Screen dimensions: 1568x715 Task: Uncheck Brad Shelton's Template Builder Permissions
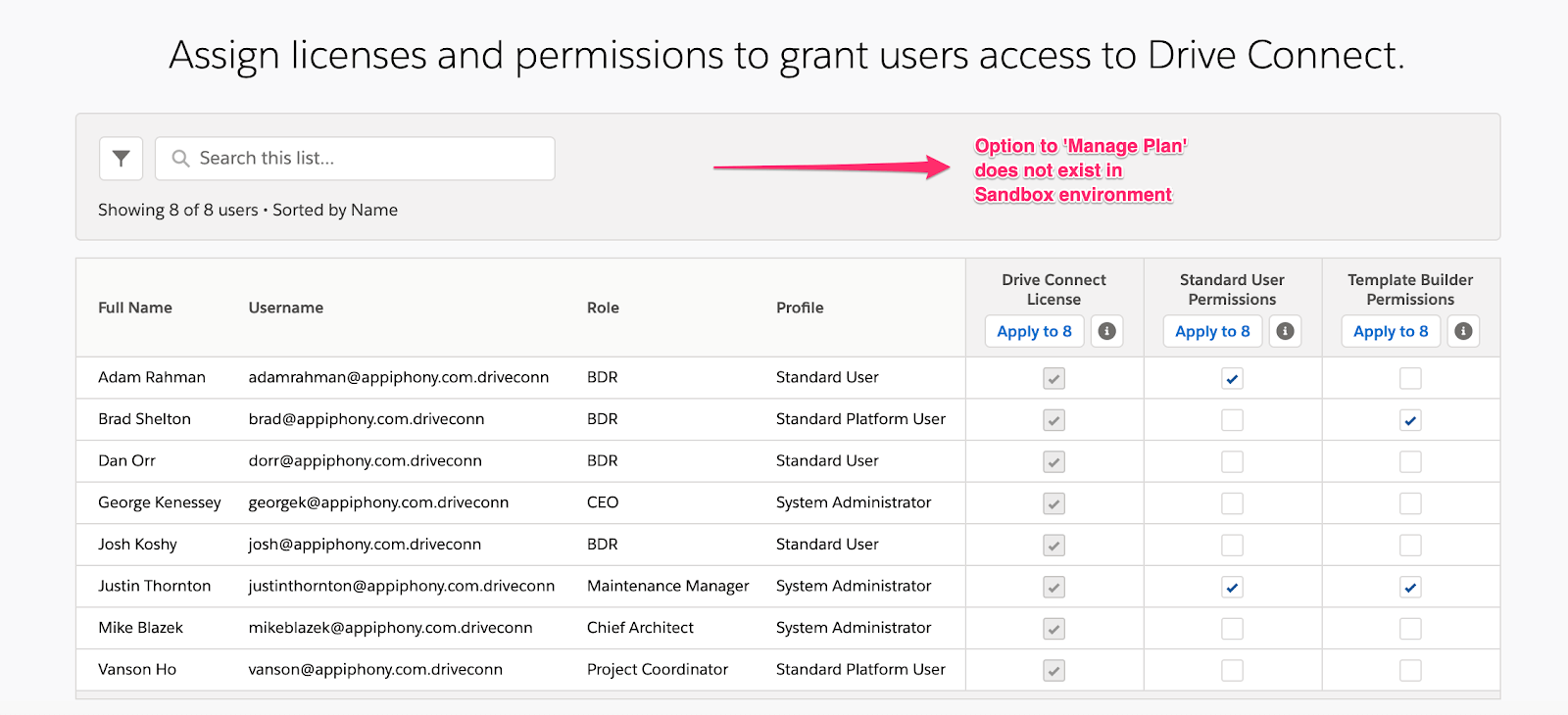point(1410,420)
